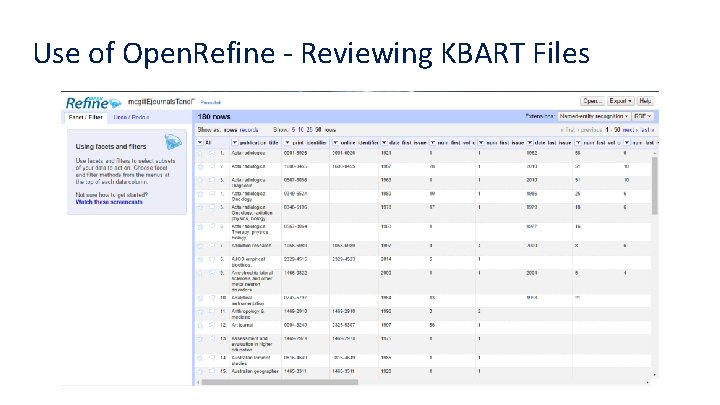Open print_identifier column dropdown arrow
Image resolution: width=720 pixels, height=405 pixels.
(287, 143)
